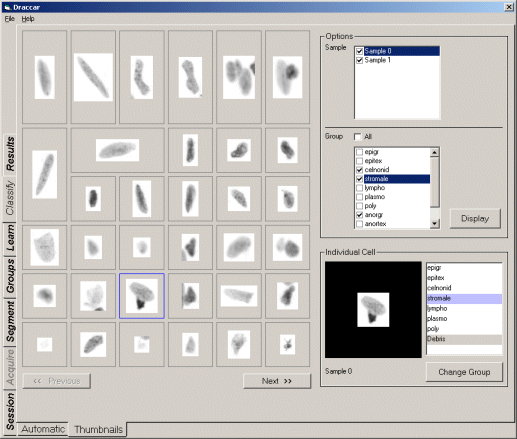Enable the All groups checkbox
The image size is (517, 439).
tap(357, 137)
